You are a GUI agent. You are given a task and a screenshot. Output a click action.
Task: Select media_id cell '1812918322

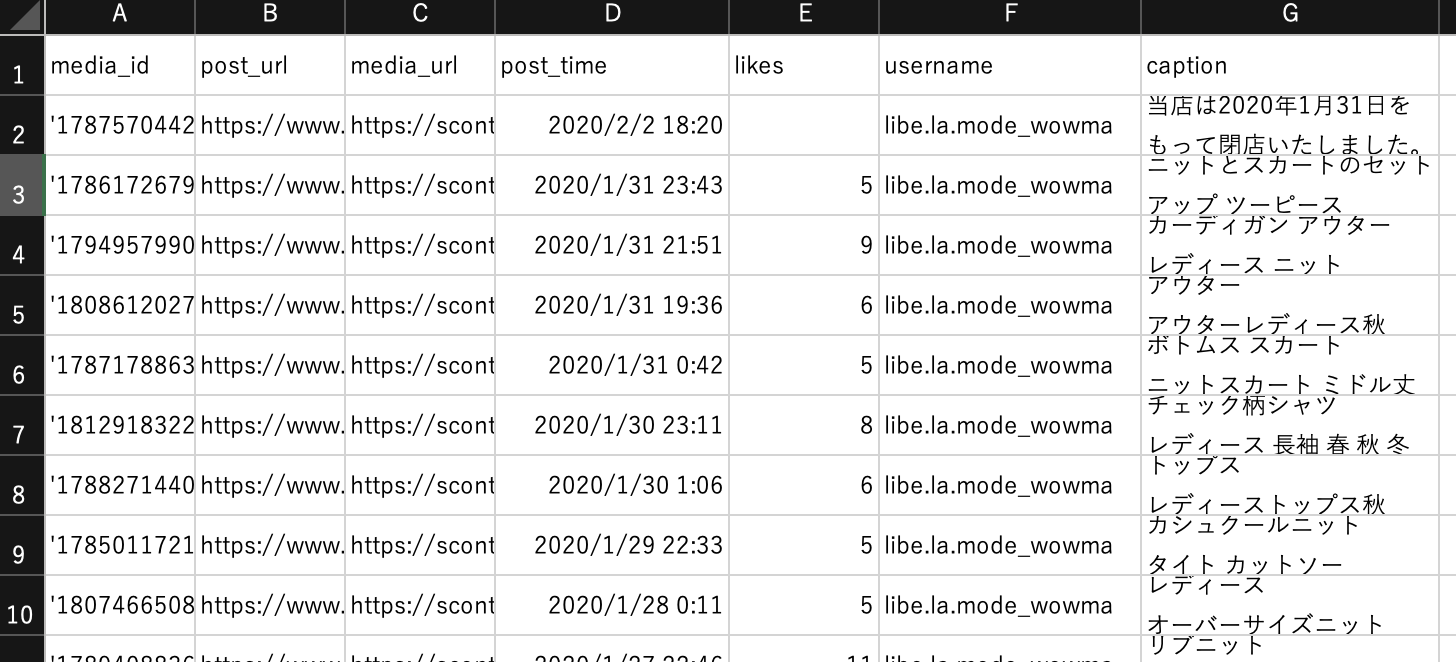(x=120, y=425)
